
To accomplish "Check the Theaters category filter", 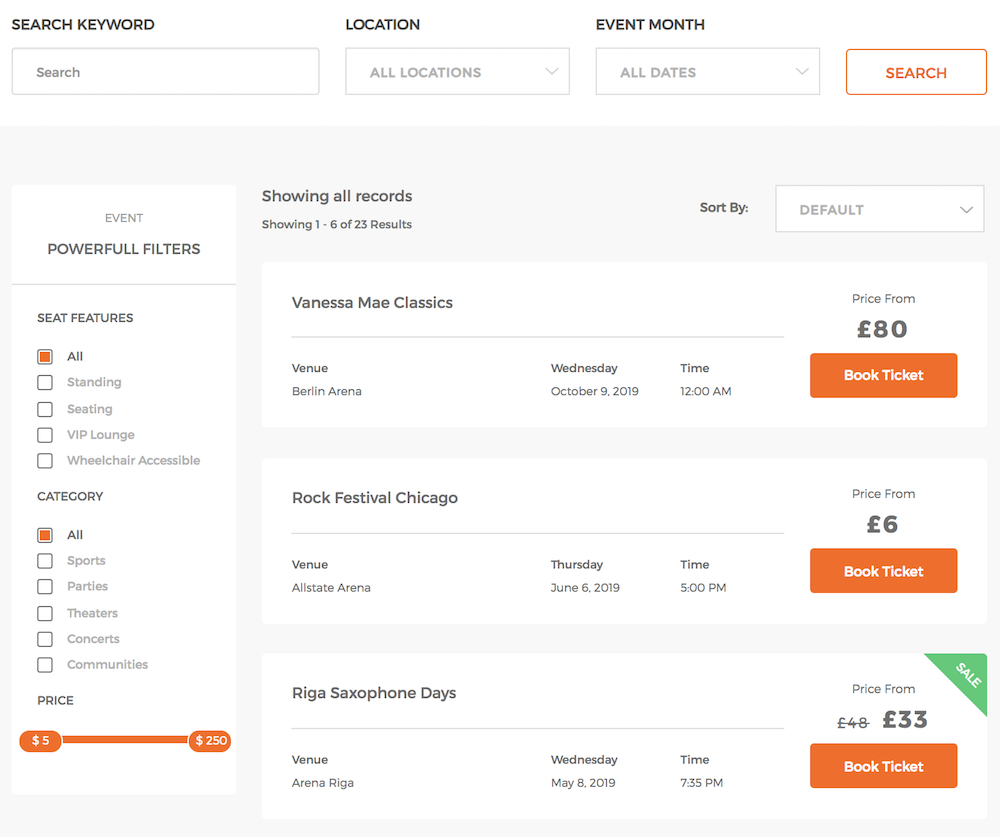I will point(45,613).
